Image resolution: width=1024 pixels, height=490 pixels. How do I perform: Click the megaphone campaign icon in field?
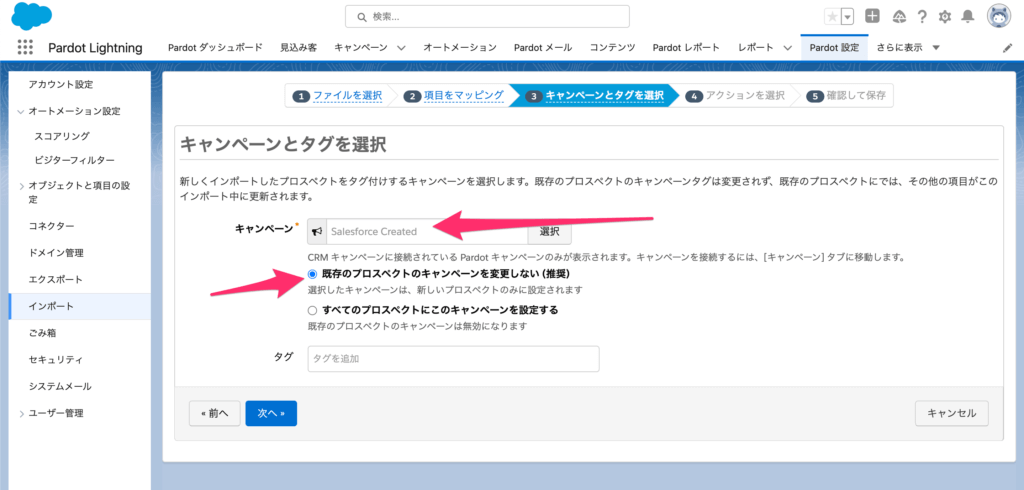pyautogui.click(x=317, y=231)
